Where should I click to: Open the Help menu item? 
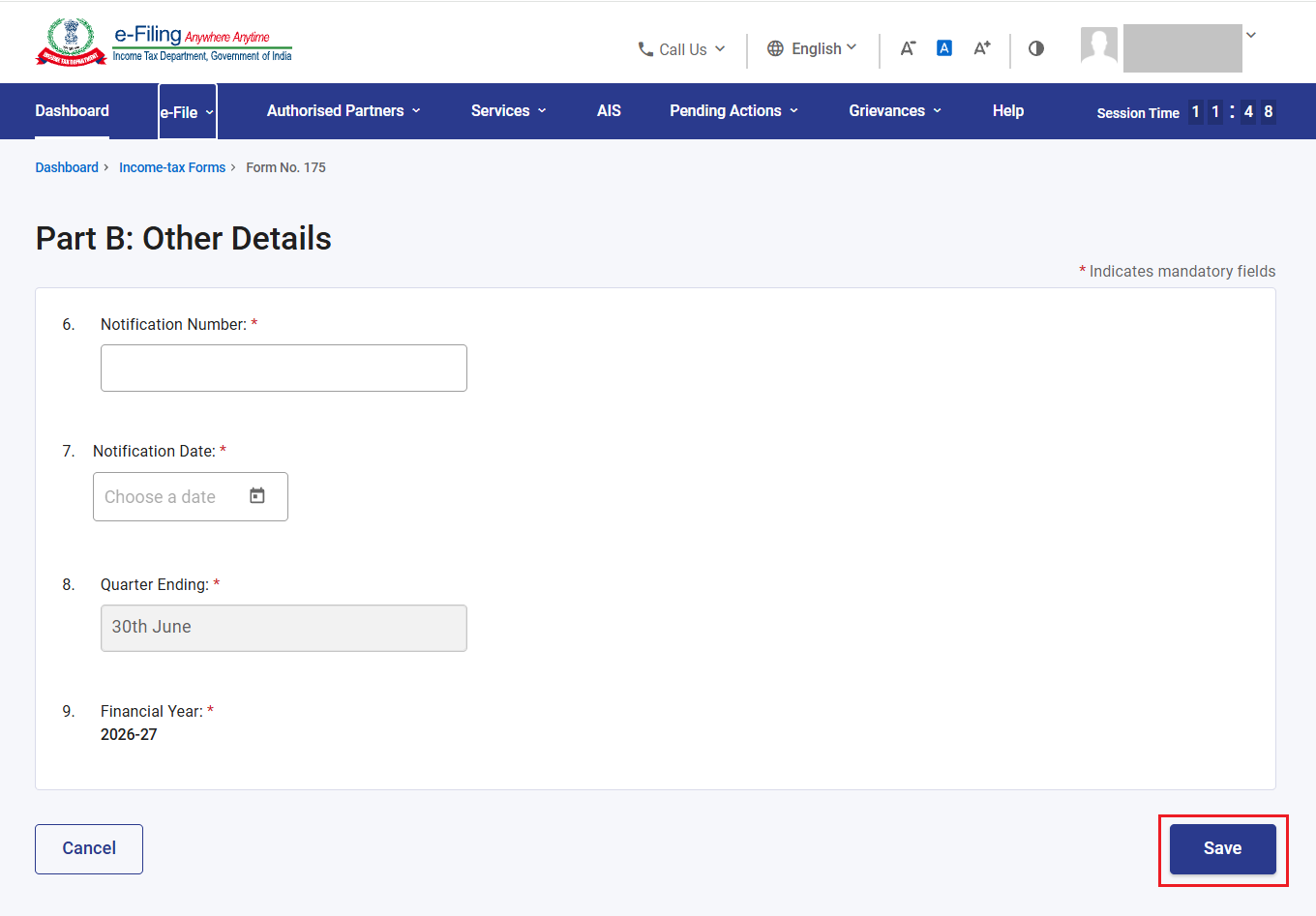pyautogui.click(x=1008, y=110)
